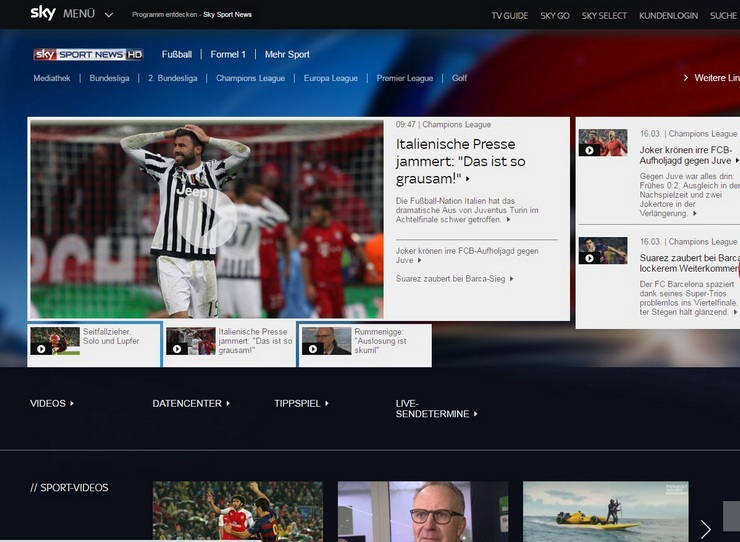Click the Sky Sport News HD logo
Image resolution: width=740 pixels, height=542 pixels.
pos(88,54)
